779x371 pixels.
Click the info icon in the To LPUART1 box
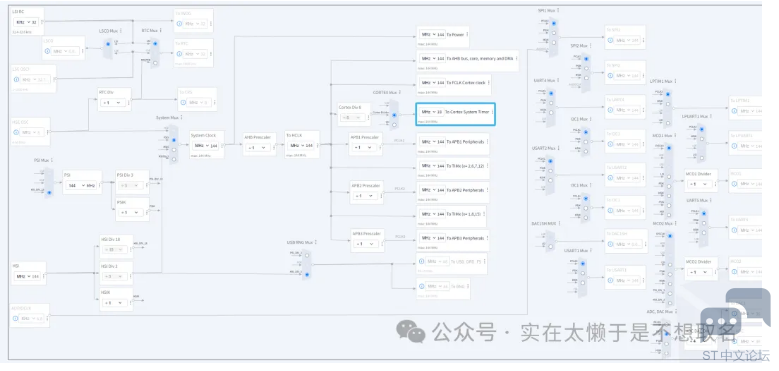click(734, 146)
